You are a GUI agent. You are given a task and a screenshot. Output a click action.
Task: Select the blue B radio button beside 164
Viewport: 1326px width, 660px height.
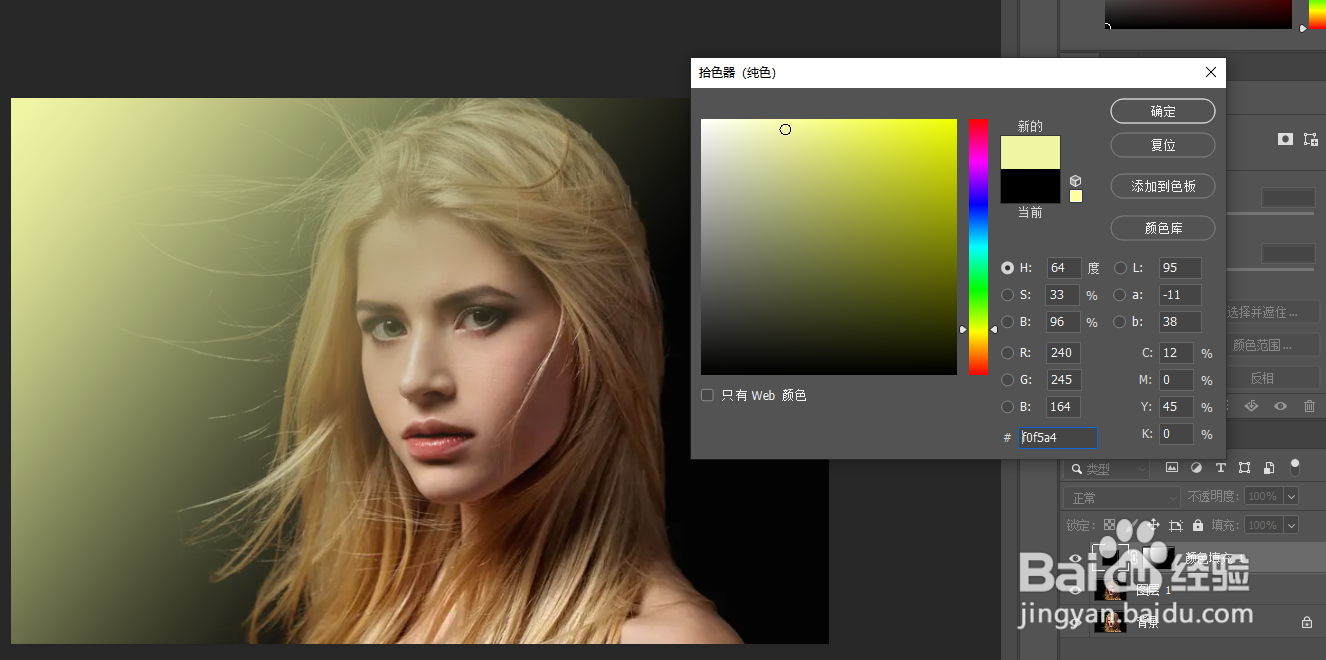click(x=1007, y=407)
